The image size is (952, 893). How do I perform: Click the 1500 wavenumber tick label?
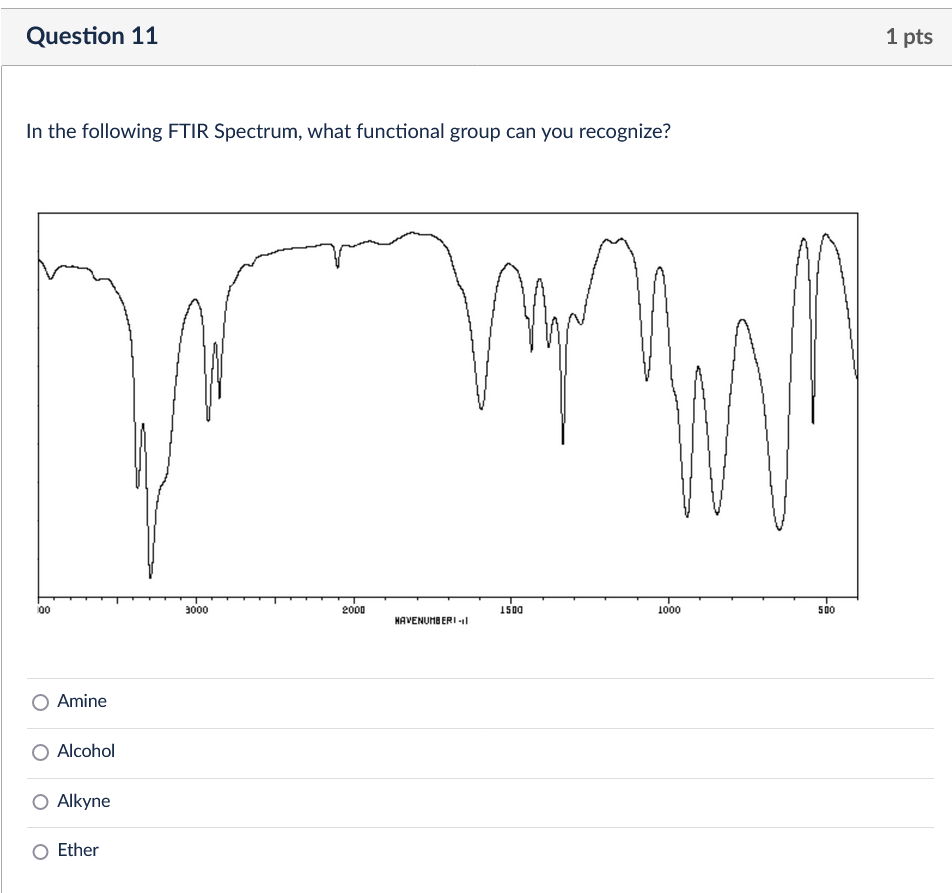(510, 609)
